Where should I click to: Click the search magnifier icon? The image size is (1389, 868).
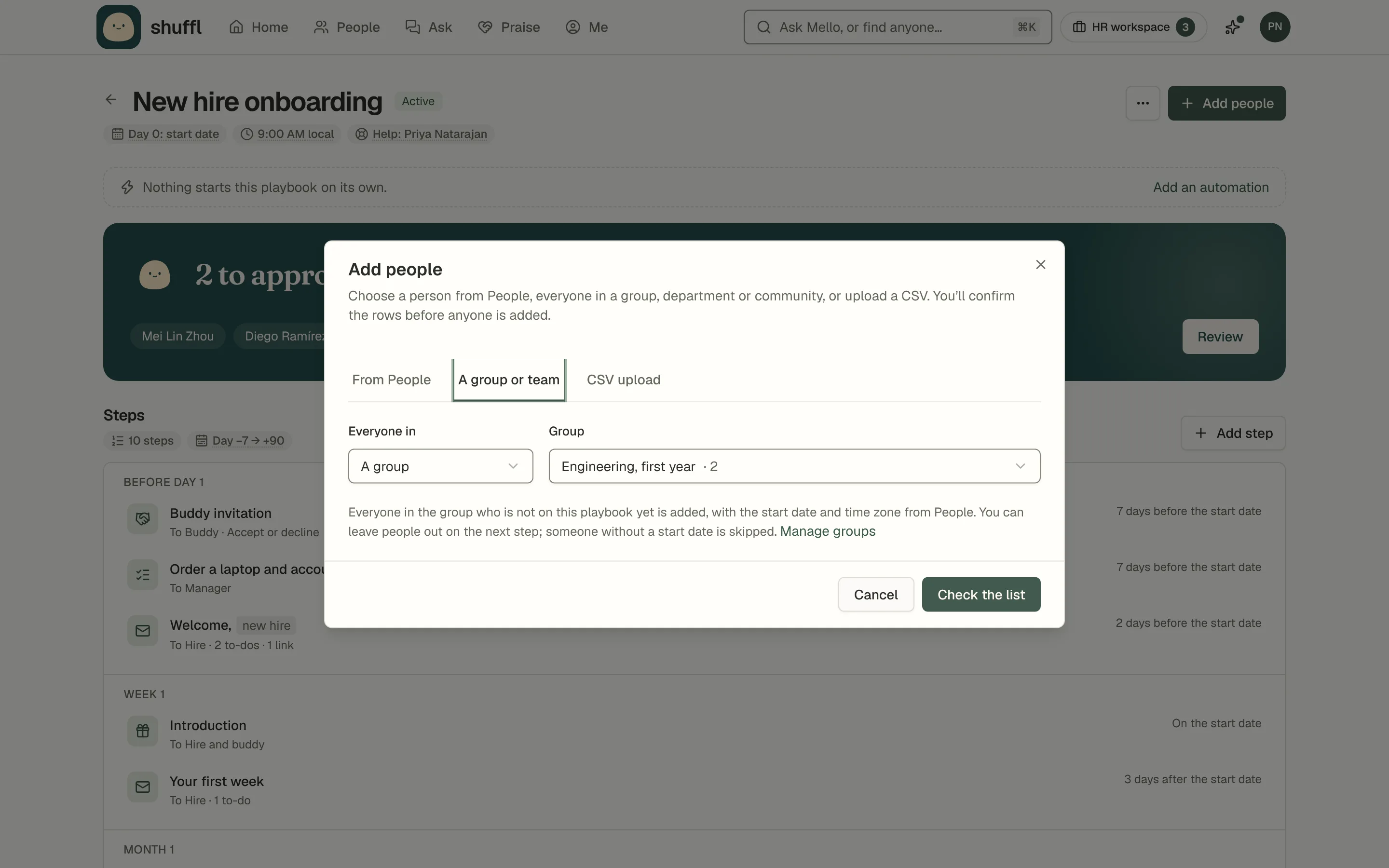pos(764,27)
